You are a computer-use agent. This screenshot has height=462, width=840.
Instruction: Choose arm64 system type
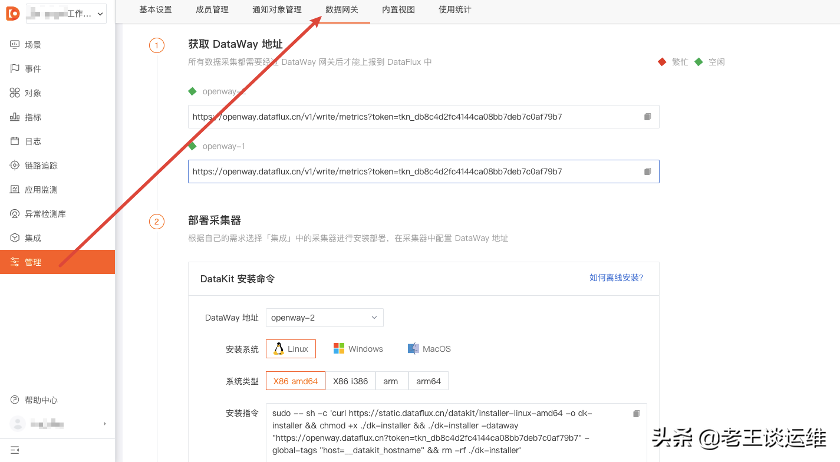point(429,381)
